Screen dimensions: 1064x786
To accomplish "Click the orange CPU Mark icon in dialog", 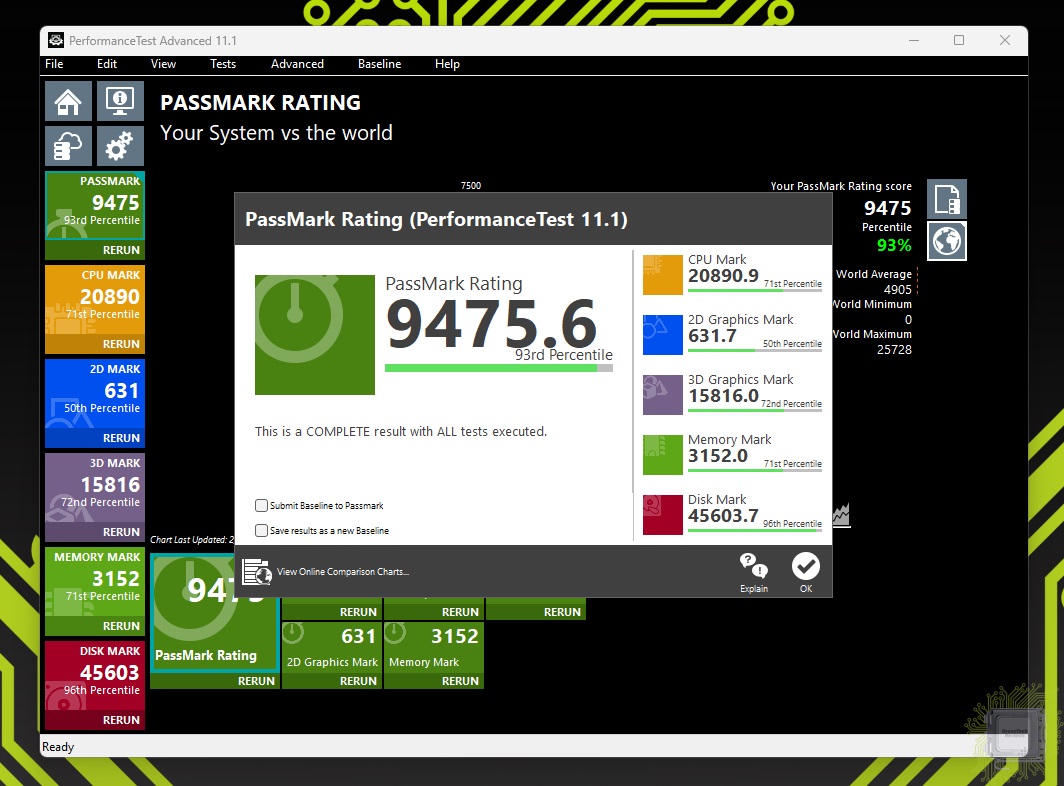I will click(x=662, y=275).
